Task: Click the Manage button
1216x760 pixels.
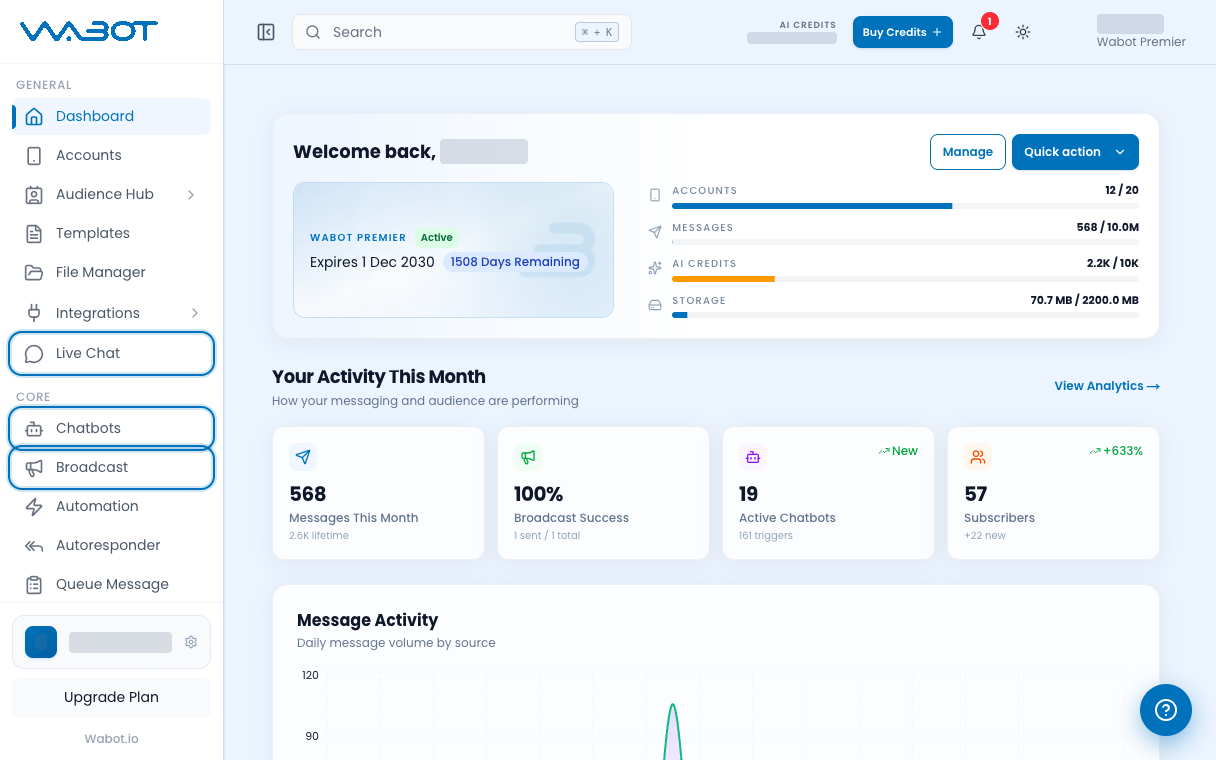Action: click(967, 152)
